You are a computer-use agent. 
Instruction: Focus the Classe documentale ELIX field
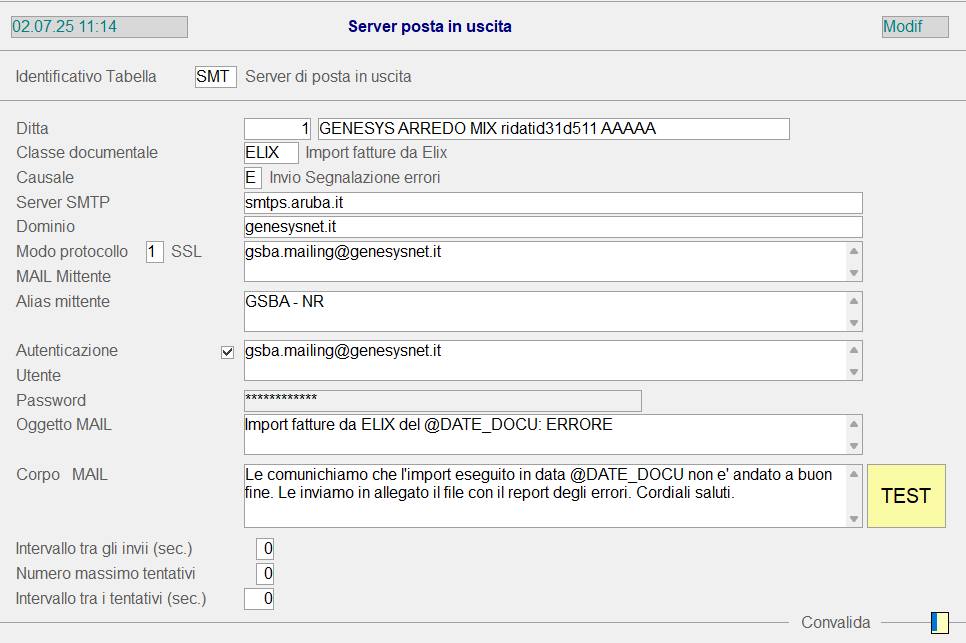tap(271, 153)
